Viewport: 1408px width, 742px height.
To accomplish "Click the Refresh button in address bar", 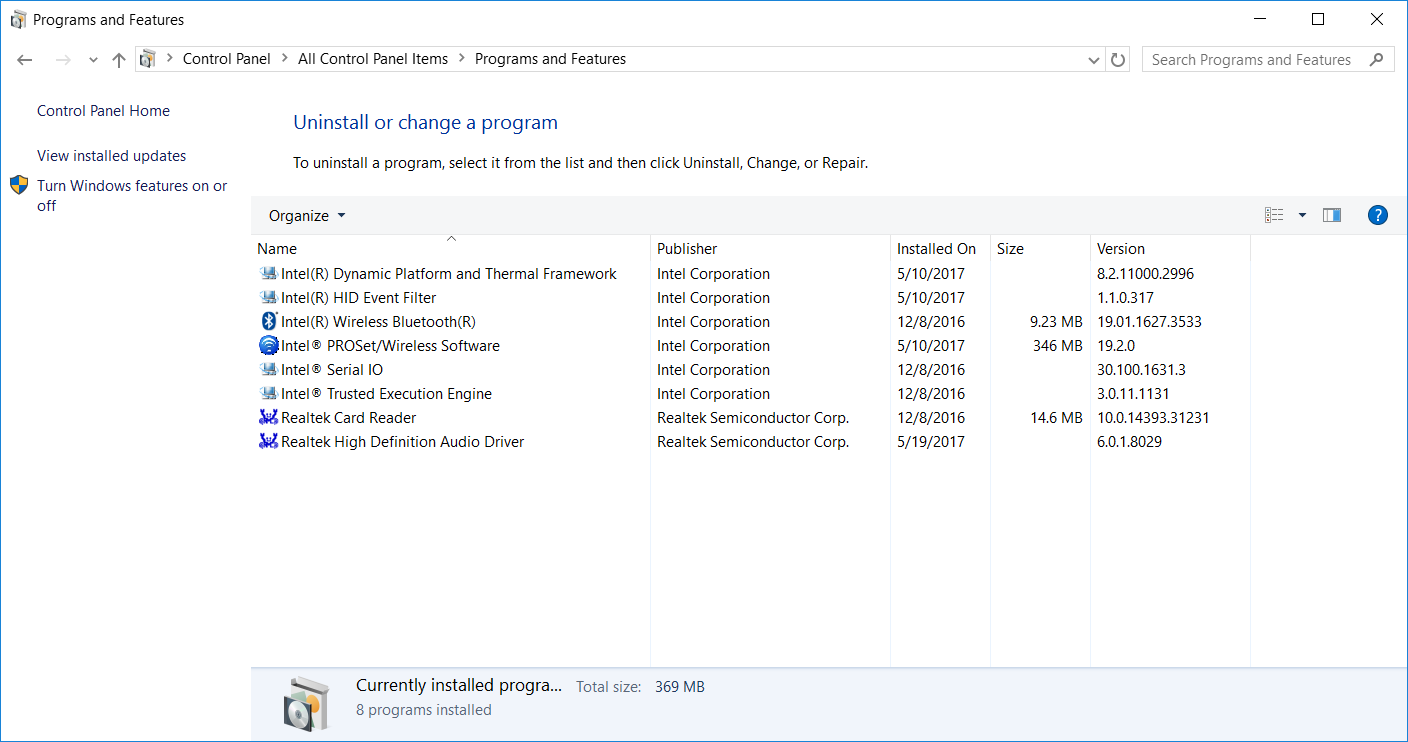I will (1118, 60).
